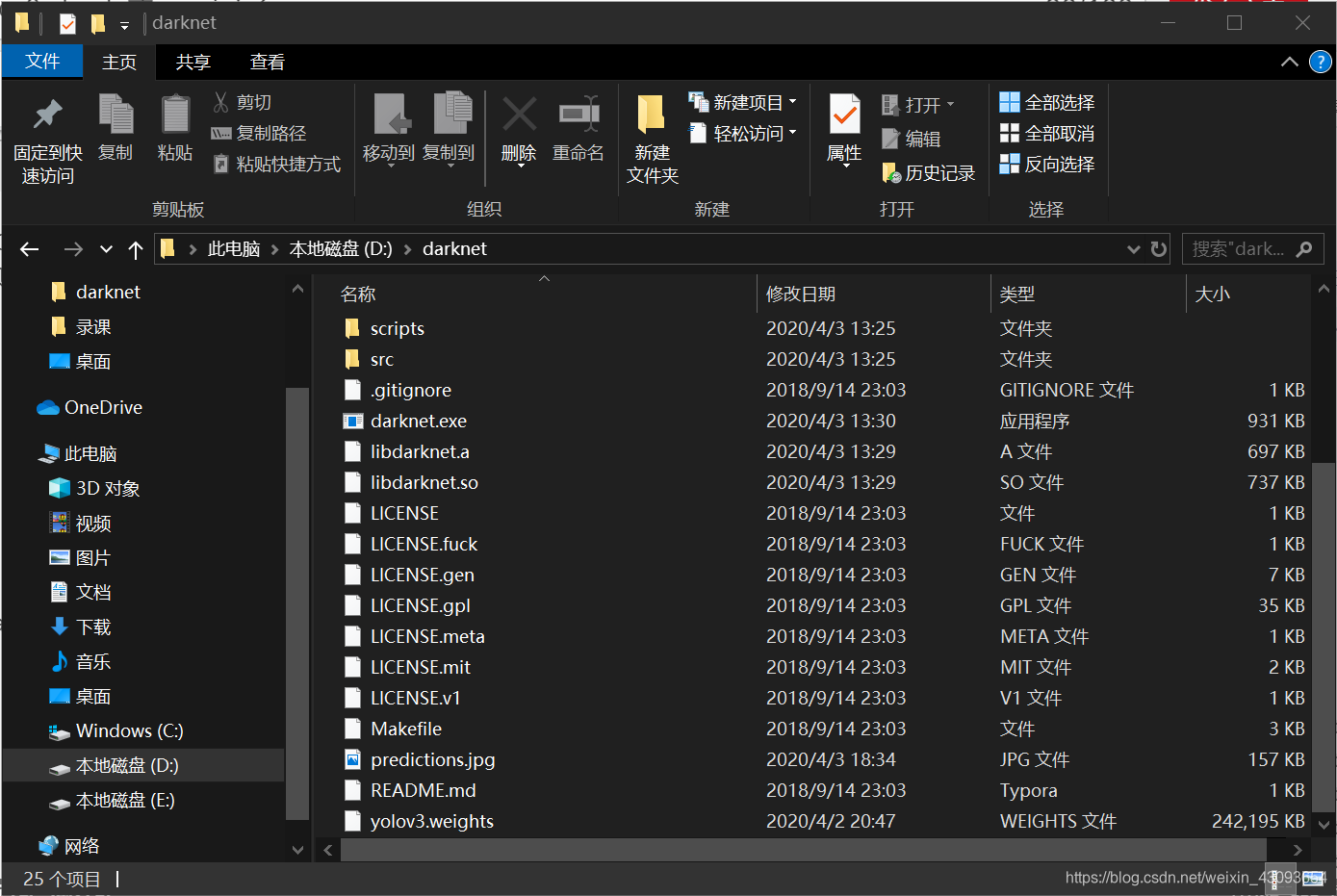Click the 重命名 rename icon
The image size is (1337, 896).
click(x=579, y=115)
